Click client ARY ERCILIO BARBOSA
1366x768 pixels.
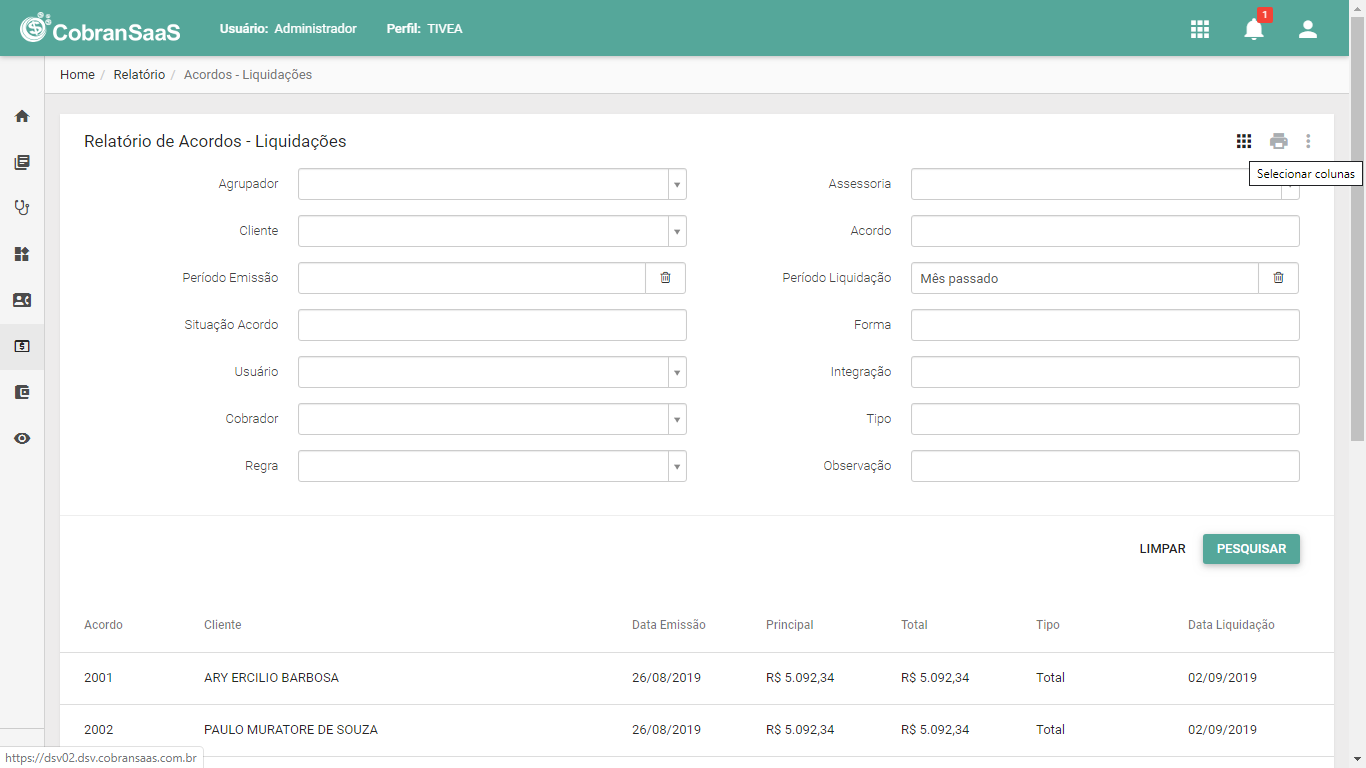click(x=271, y=678)
